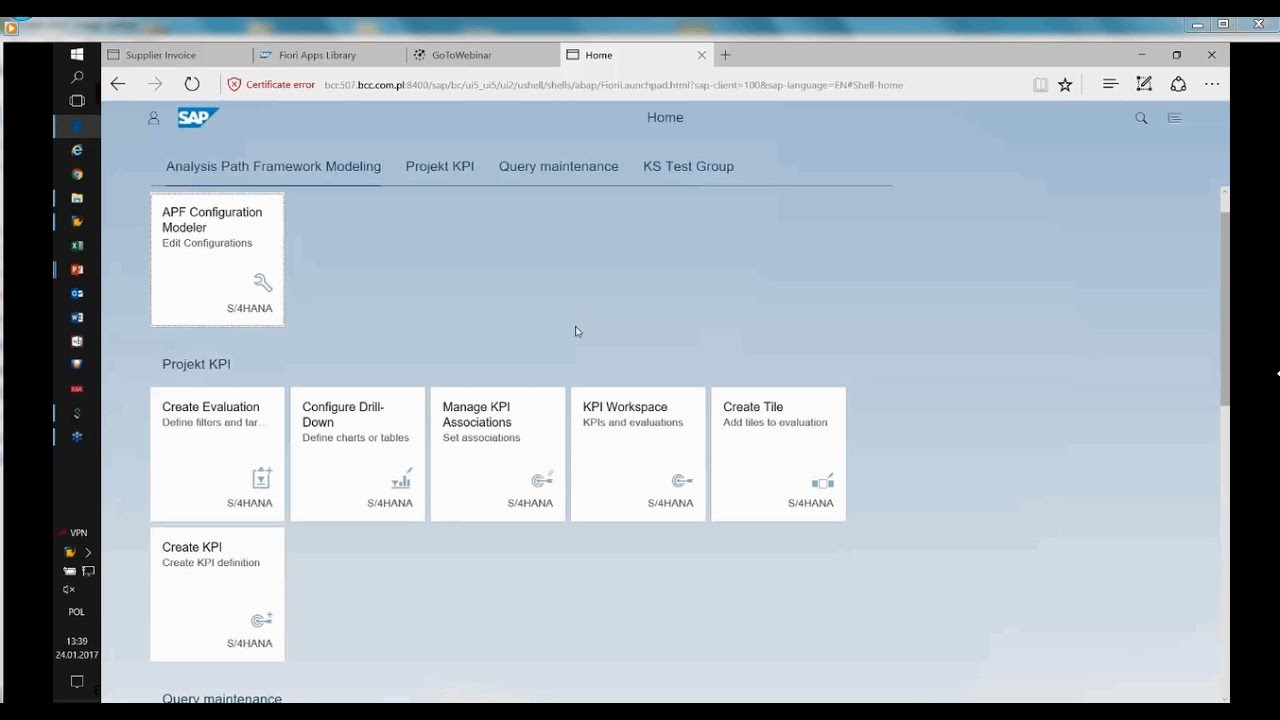1280x720 pixels.
Task: Switch to the Projekt KPI tab
Action: 440,166
